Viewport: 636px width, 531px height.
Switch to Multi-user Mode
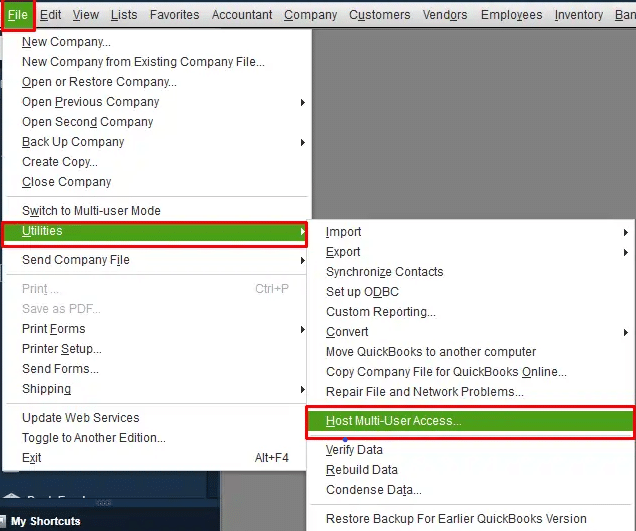[155, 211]
